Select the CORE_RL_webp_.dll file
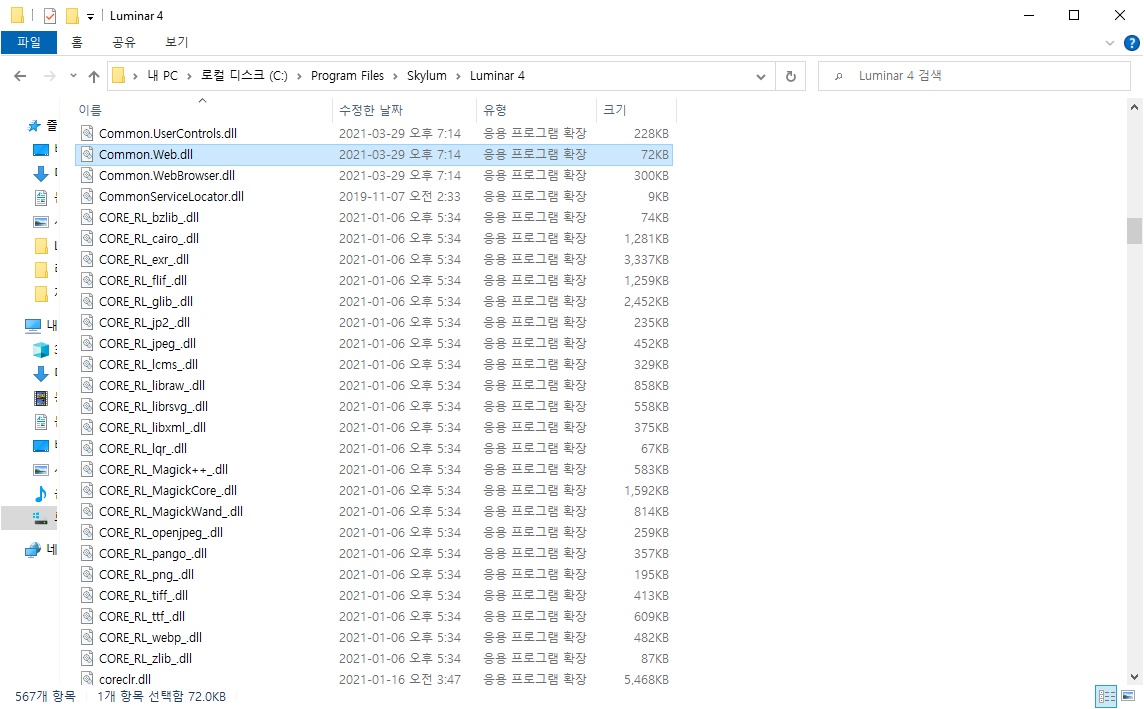The image size is (1144, 709). (x=374, y=638)
